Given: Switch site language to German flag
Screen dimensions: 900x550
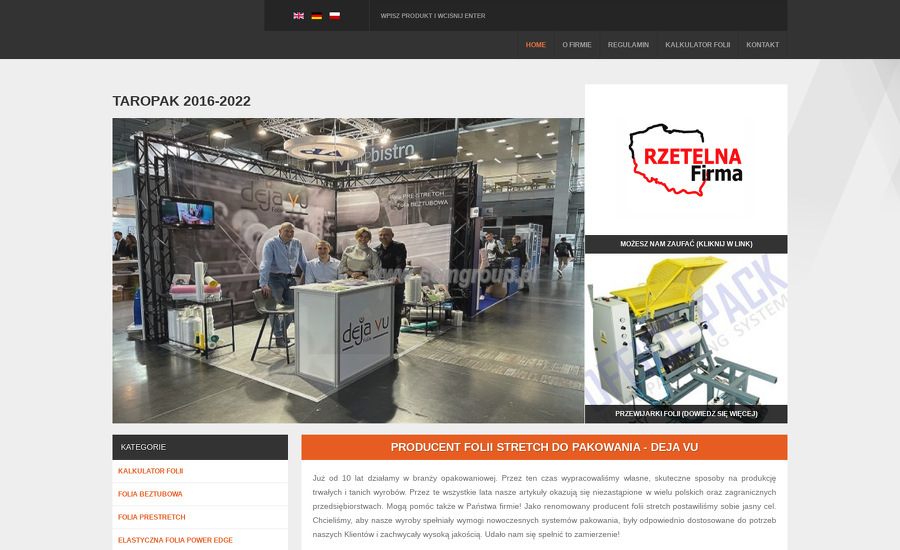Looking at the screenshot, I should pos(316,16).
